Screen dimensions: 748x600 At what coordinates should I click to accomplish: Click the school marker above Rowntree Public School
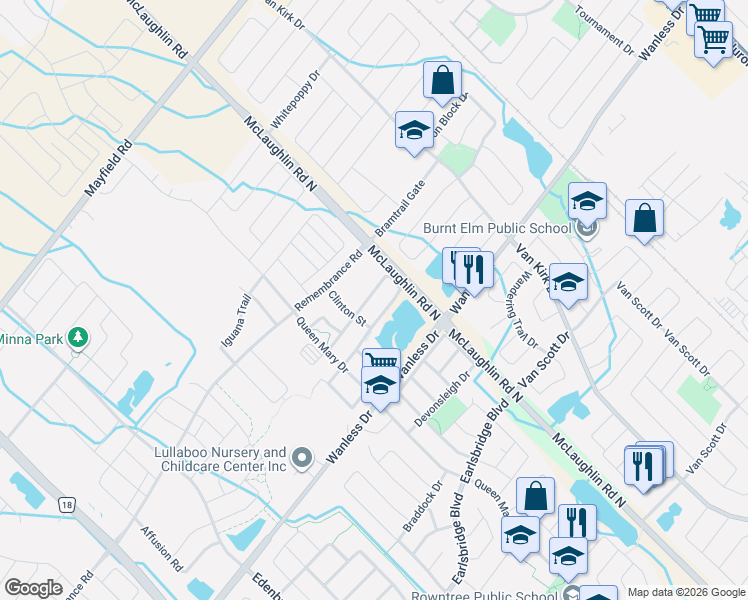tap(568, 558)
